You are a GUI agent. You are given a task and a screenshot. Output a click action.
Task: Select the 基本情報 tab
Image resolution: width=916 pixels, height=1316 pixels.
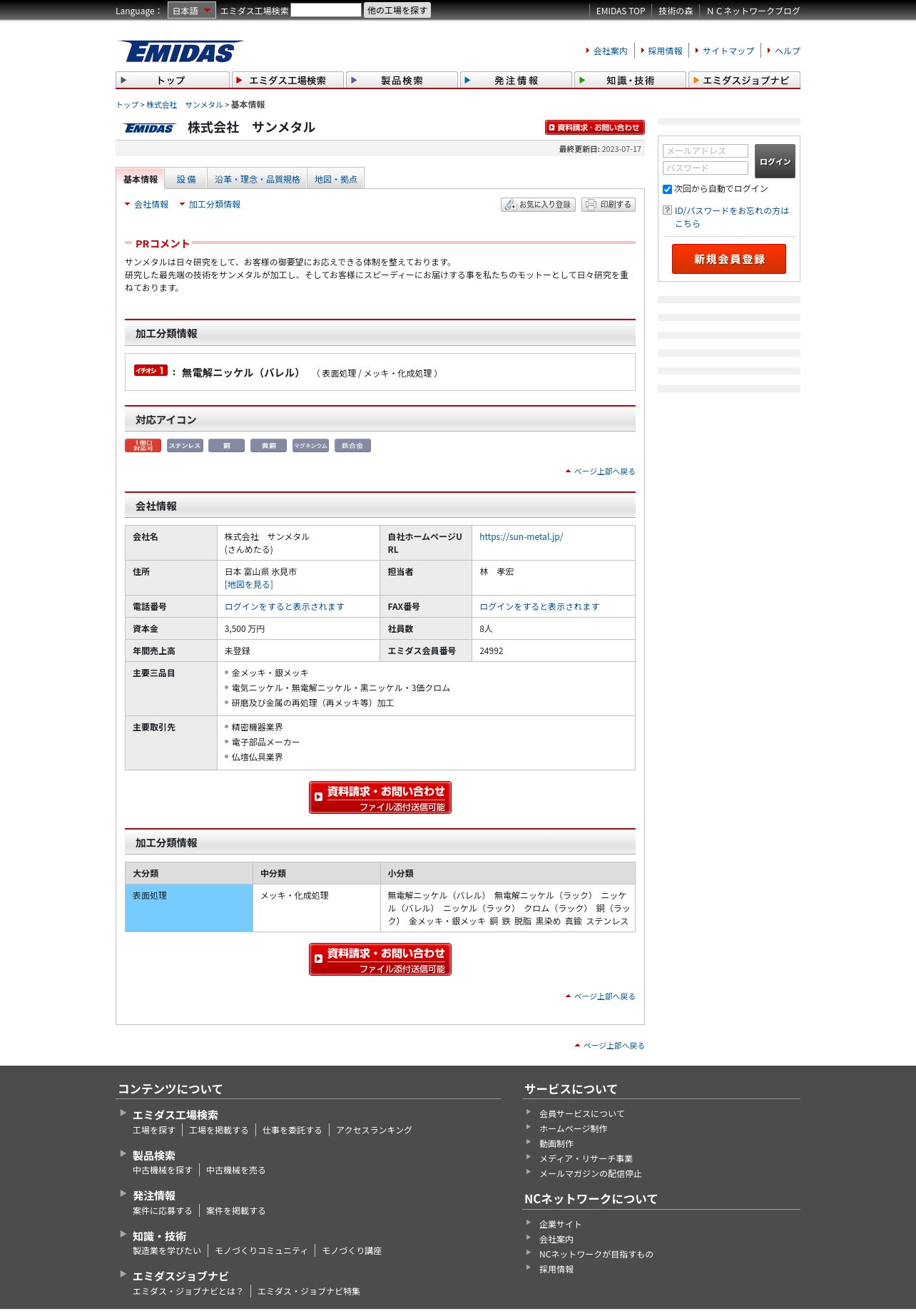(x=141, y=179)
